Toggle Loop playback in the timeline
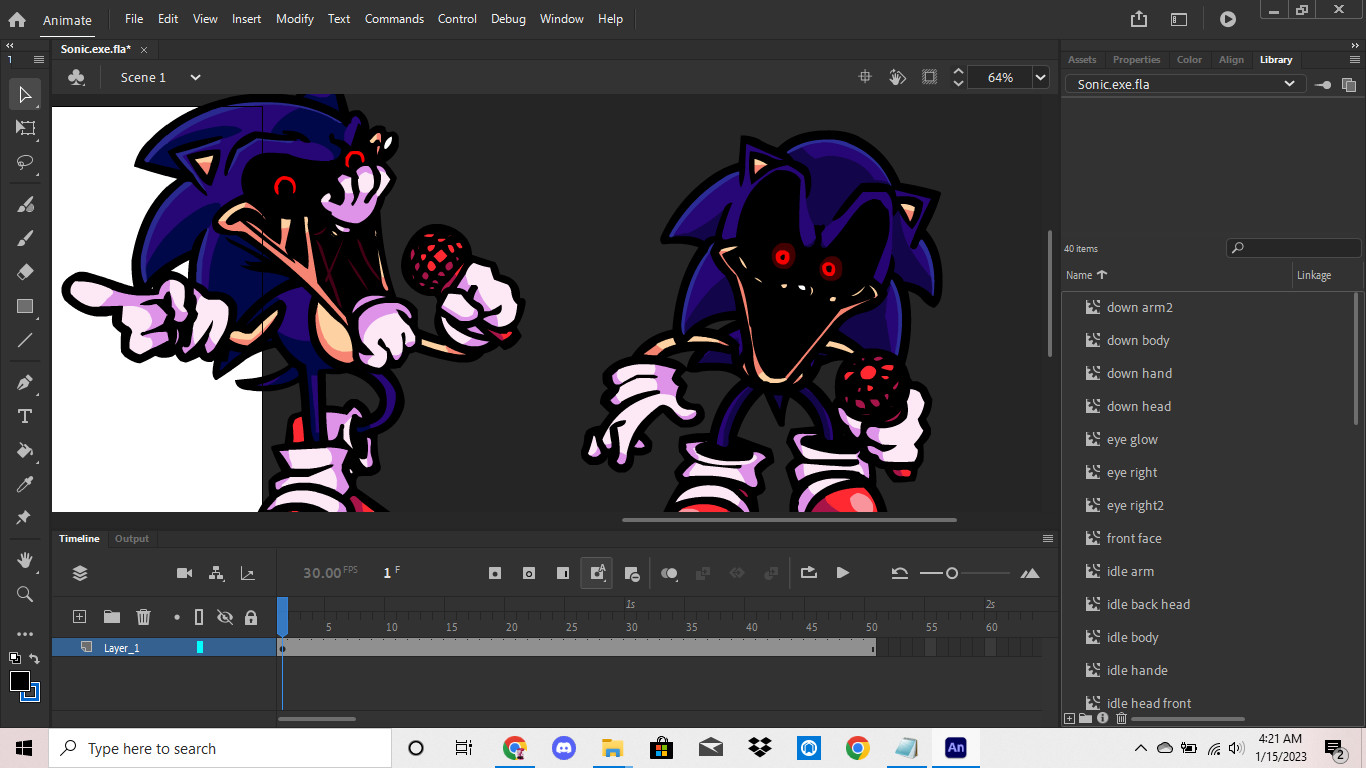The height and width of the screenshot is (768, 1366). pos(808,572)
